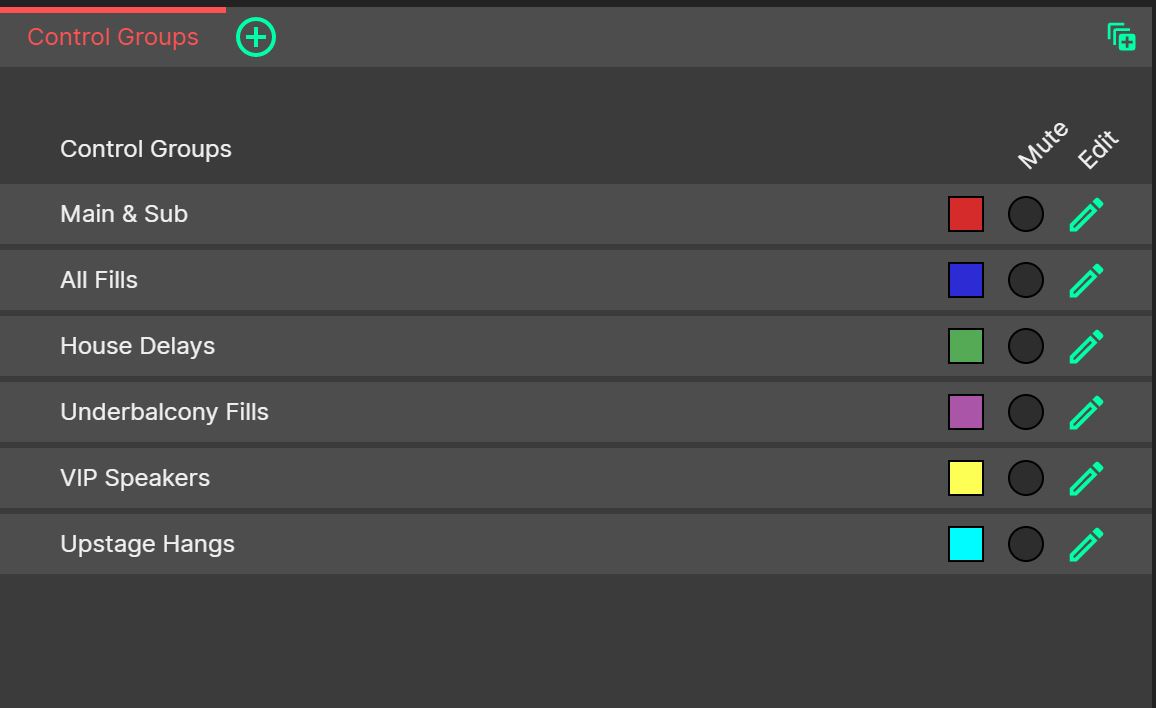Edit the All Fills control group

point(1085,280)
